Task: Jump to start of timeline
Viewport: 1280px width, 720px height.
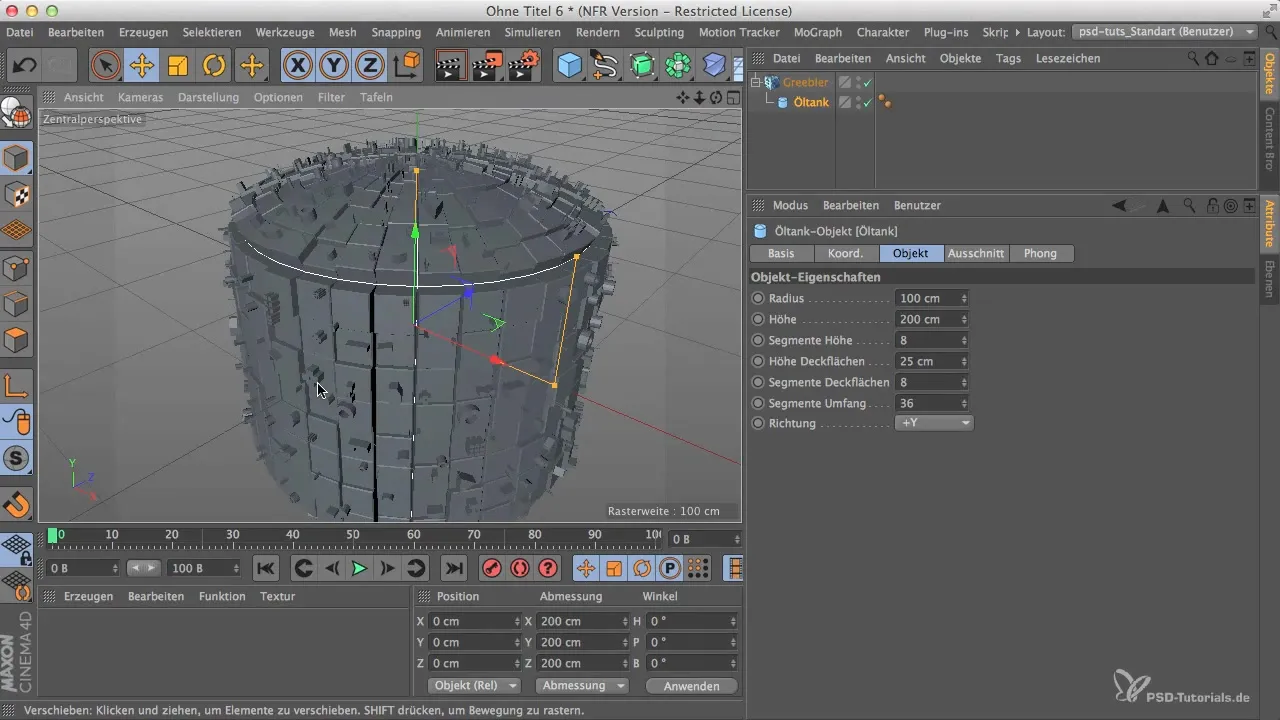Action: click(x=265, y=568)
